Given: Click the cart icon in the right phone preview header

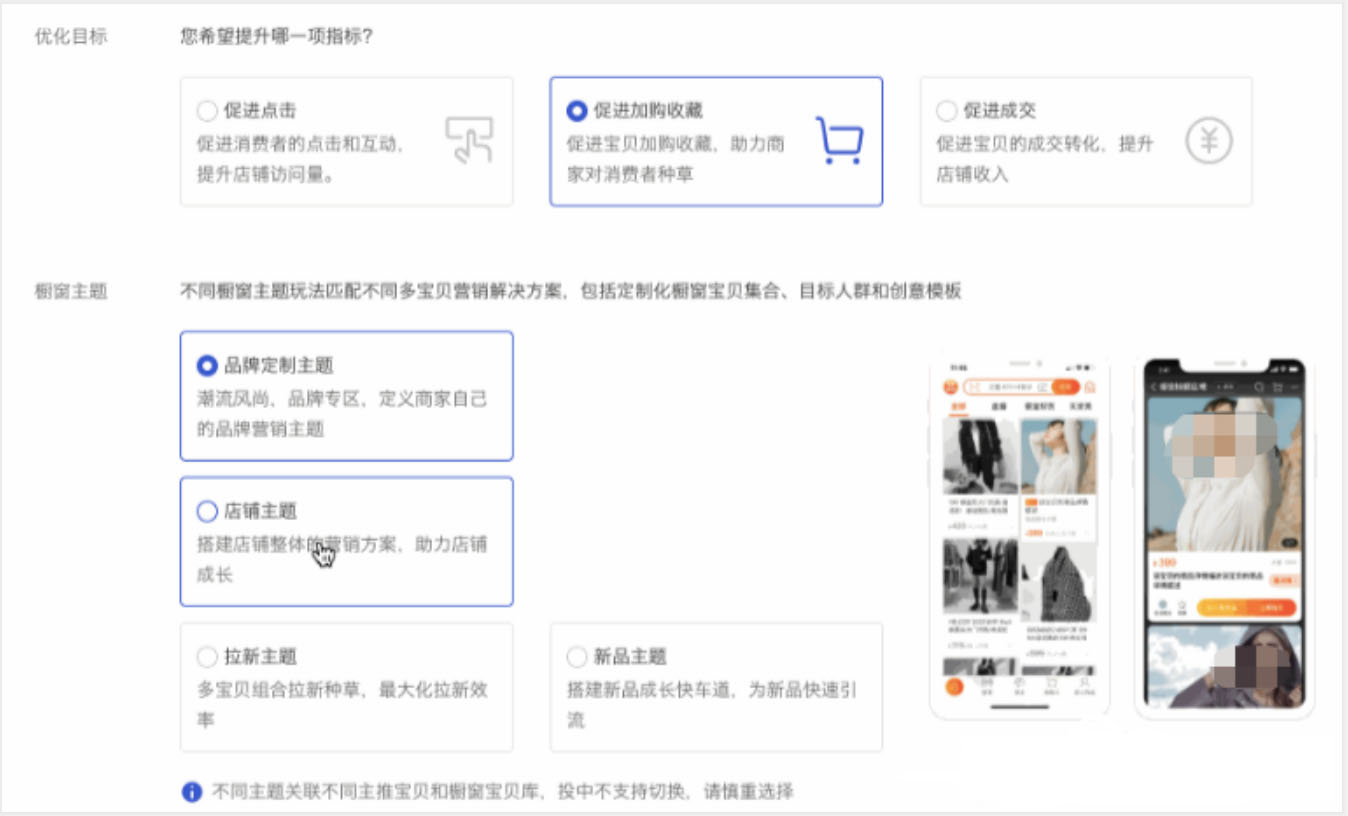Looking at the screenshot, I should 1278,387.
